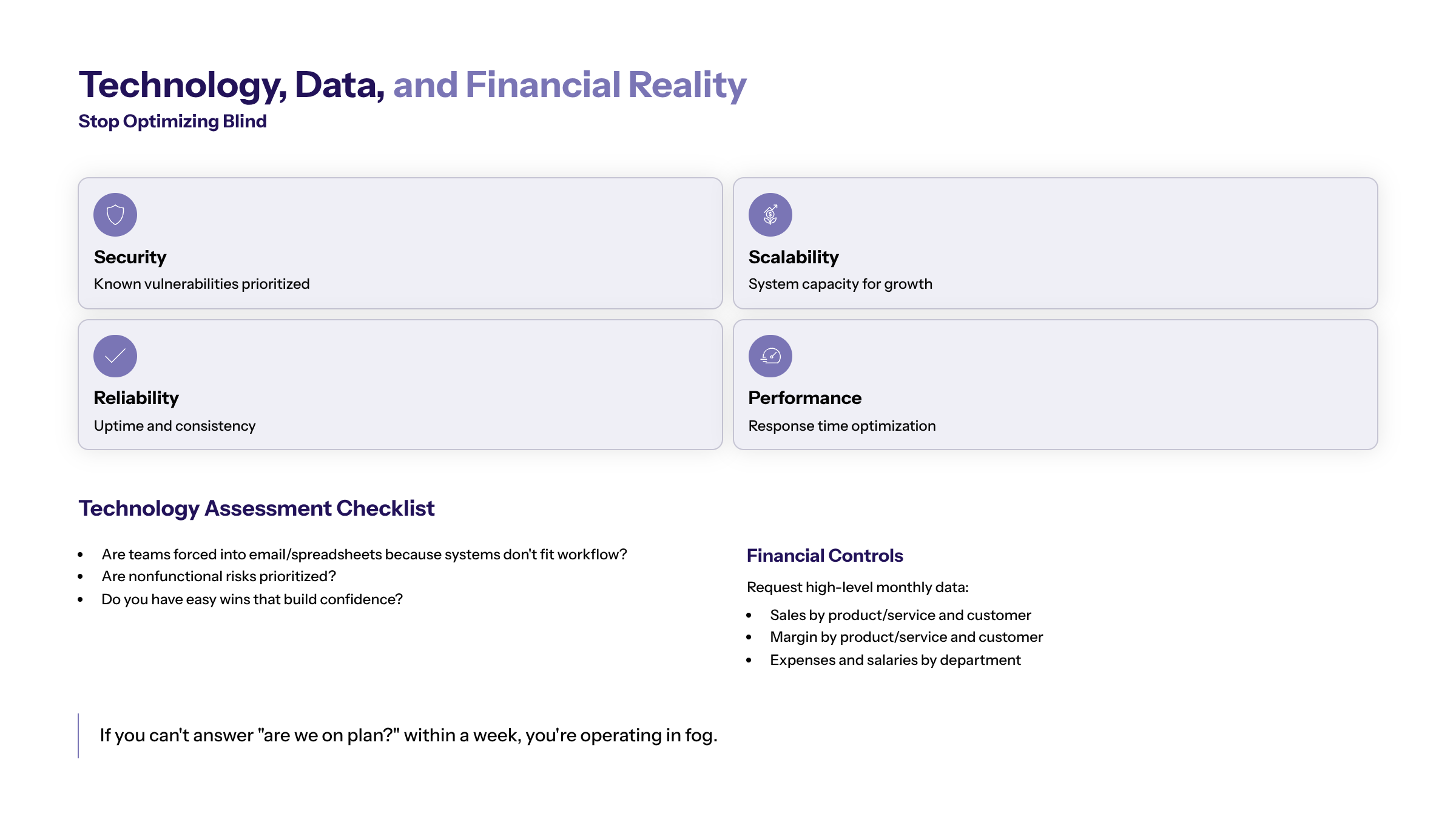Select the 'Security' card heading

130,257
